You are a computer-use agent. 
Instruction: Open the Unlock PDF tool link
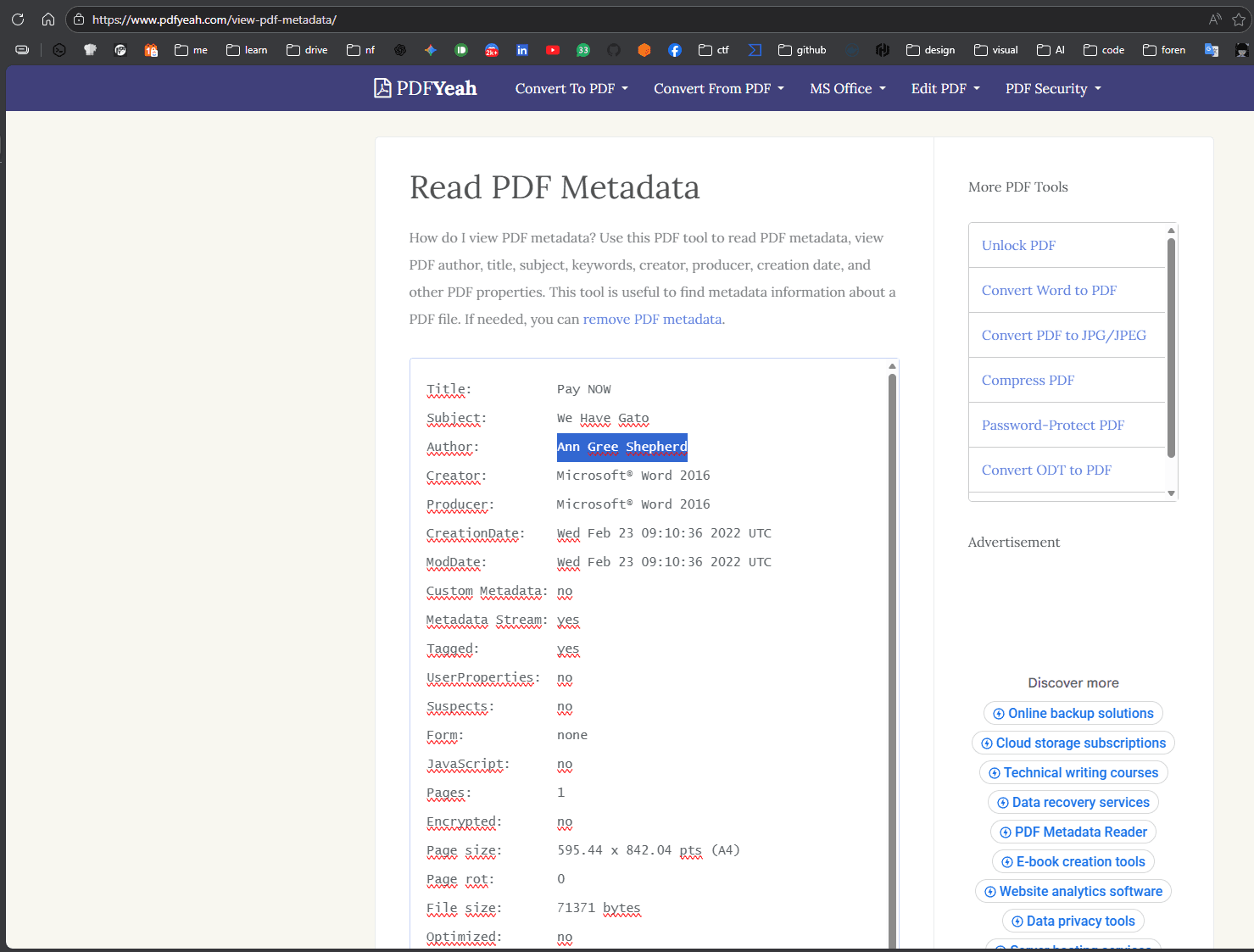point(1018,245)
